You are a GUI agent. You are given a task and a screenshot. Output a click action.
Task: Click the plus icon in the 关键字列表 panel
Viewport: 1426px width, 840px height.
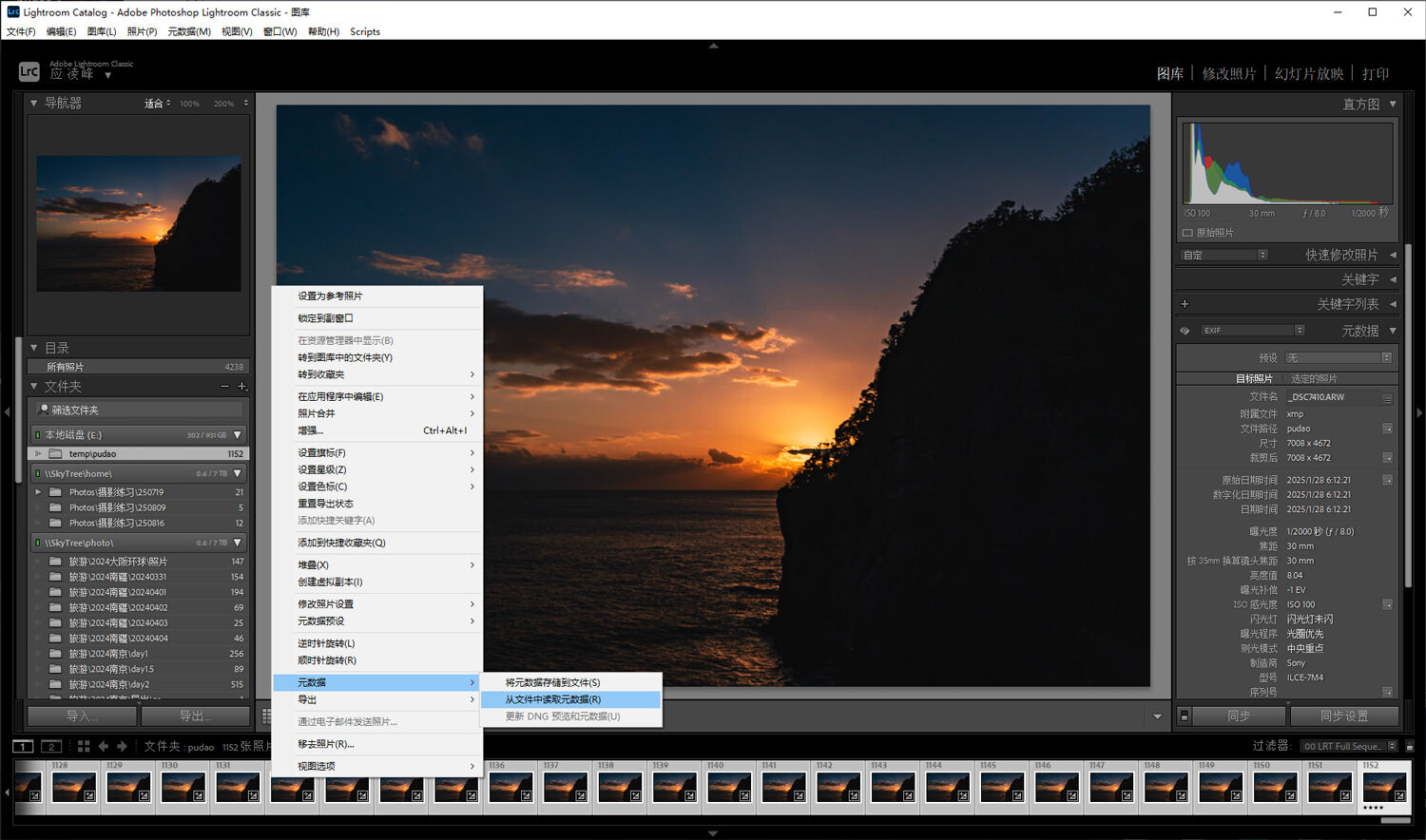click(x=1185, y=304)
